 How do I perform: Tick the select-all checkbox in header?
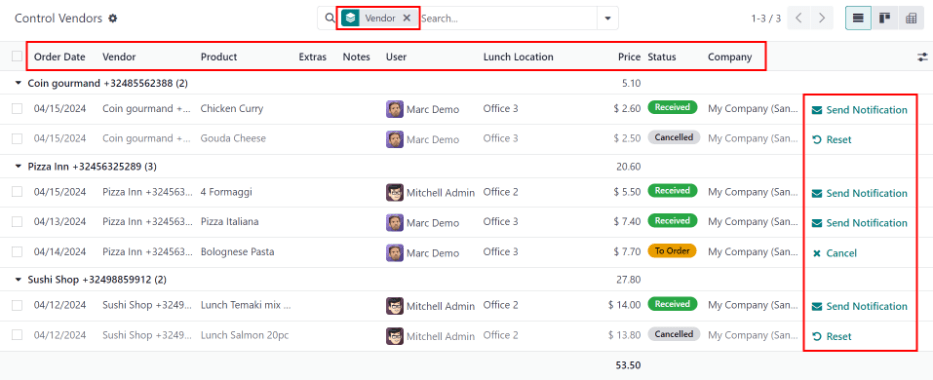[17, 56]
